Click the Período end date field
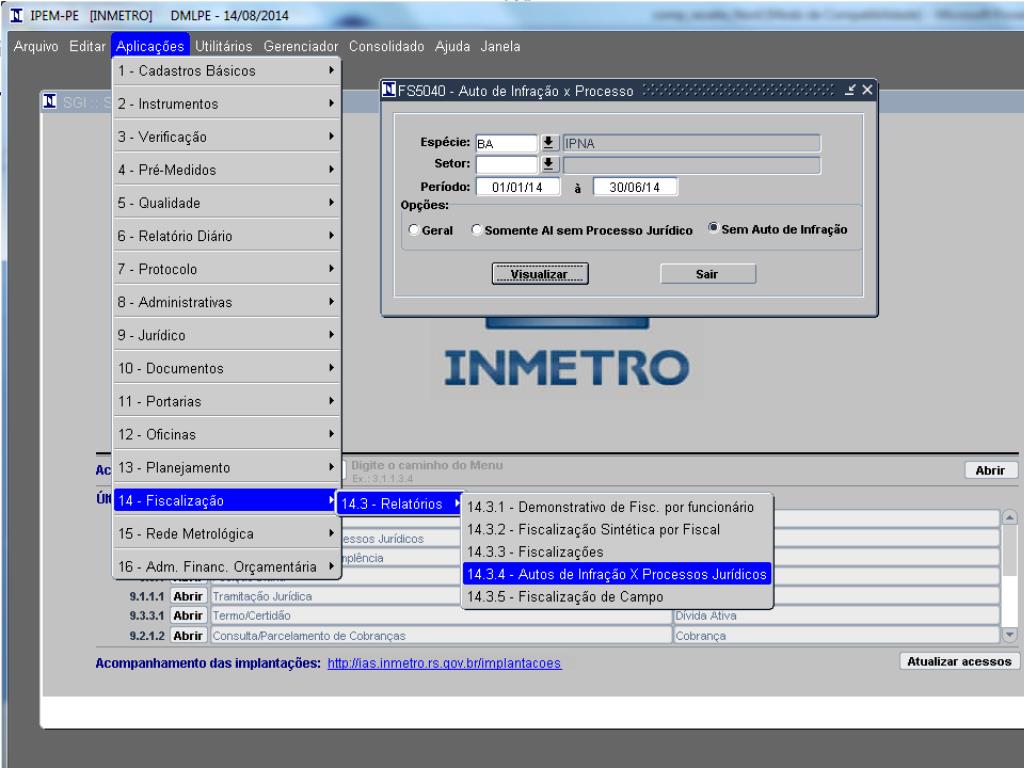This screenshot has height=768, width=1024. coord(635,187)
